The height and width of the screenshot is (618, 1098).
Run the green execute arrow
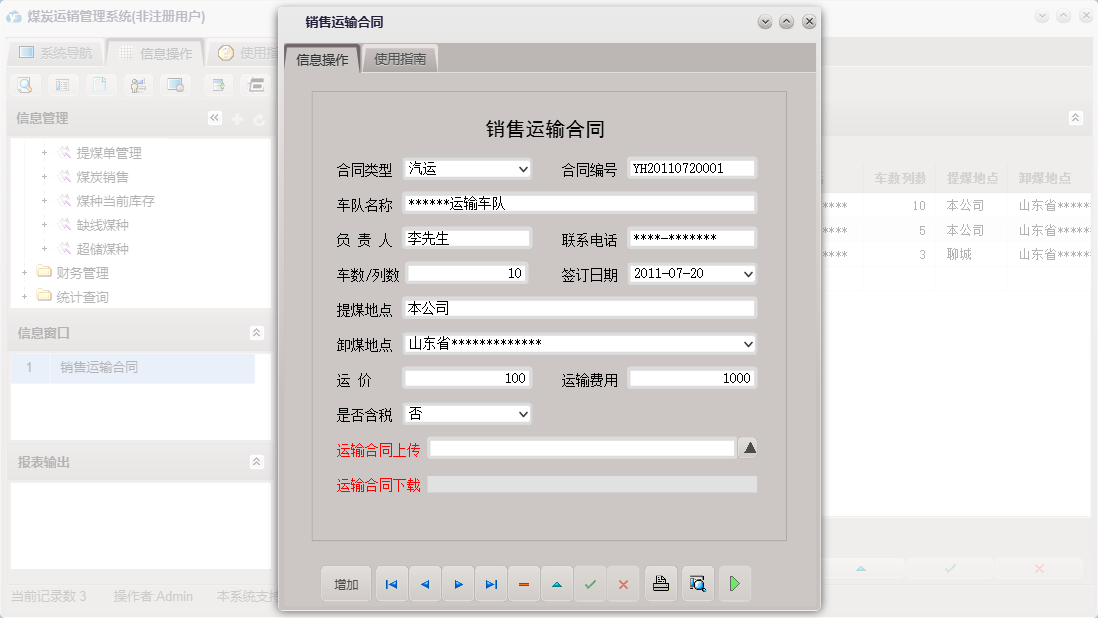click(x=735, y=583)
